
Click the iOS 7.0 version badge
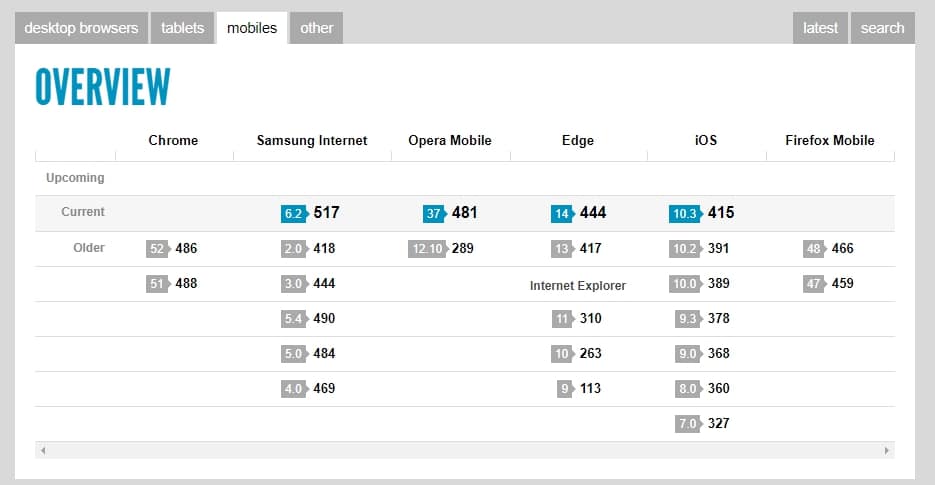(687, 423)
